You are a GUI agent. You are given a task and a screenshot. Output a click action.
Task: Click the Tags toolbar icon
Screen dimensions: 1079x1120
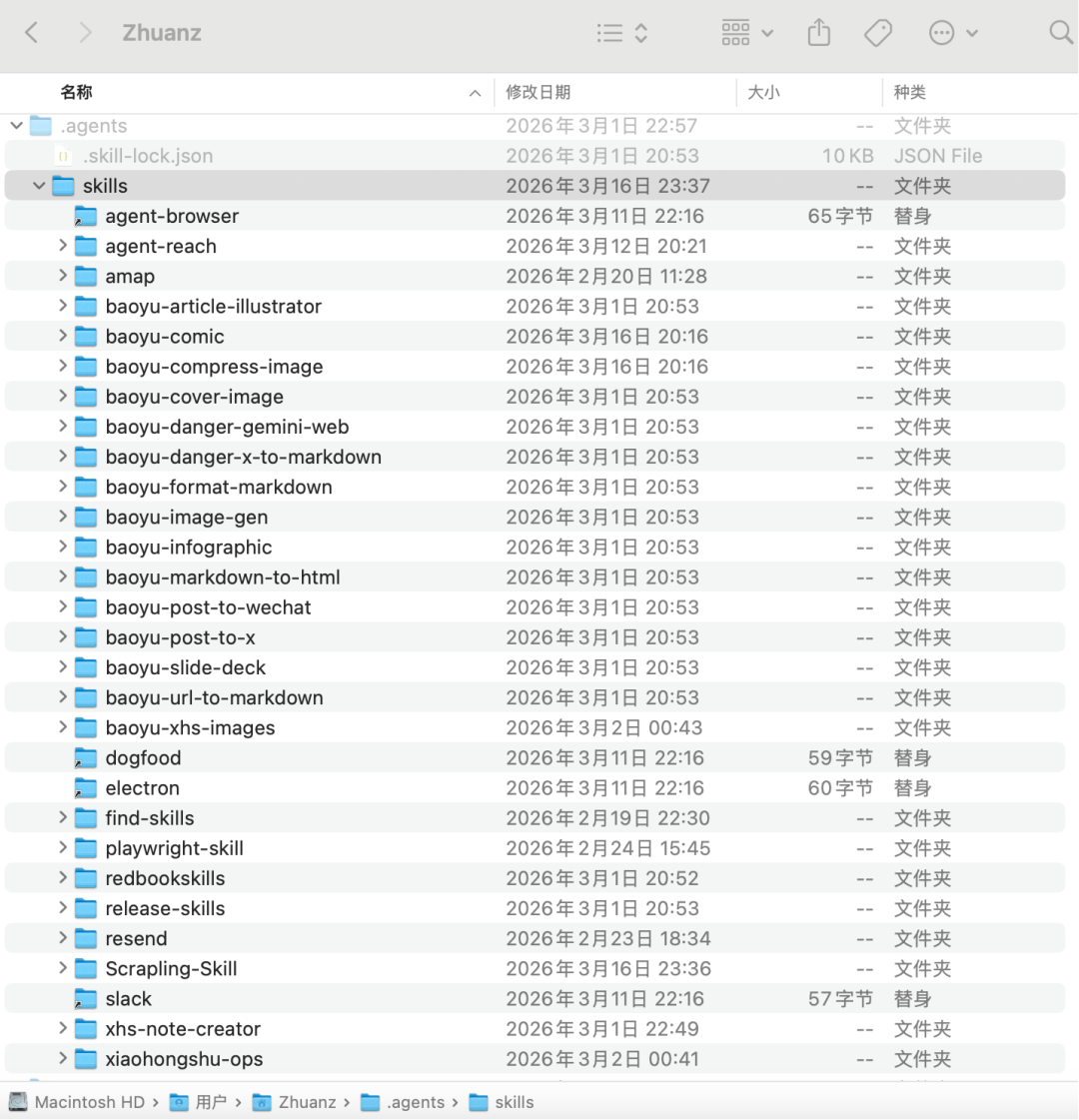click(x=877, y=33)
